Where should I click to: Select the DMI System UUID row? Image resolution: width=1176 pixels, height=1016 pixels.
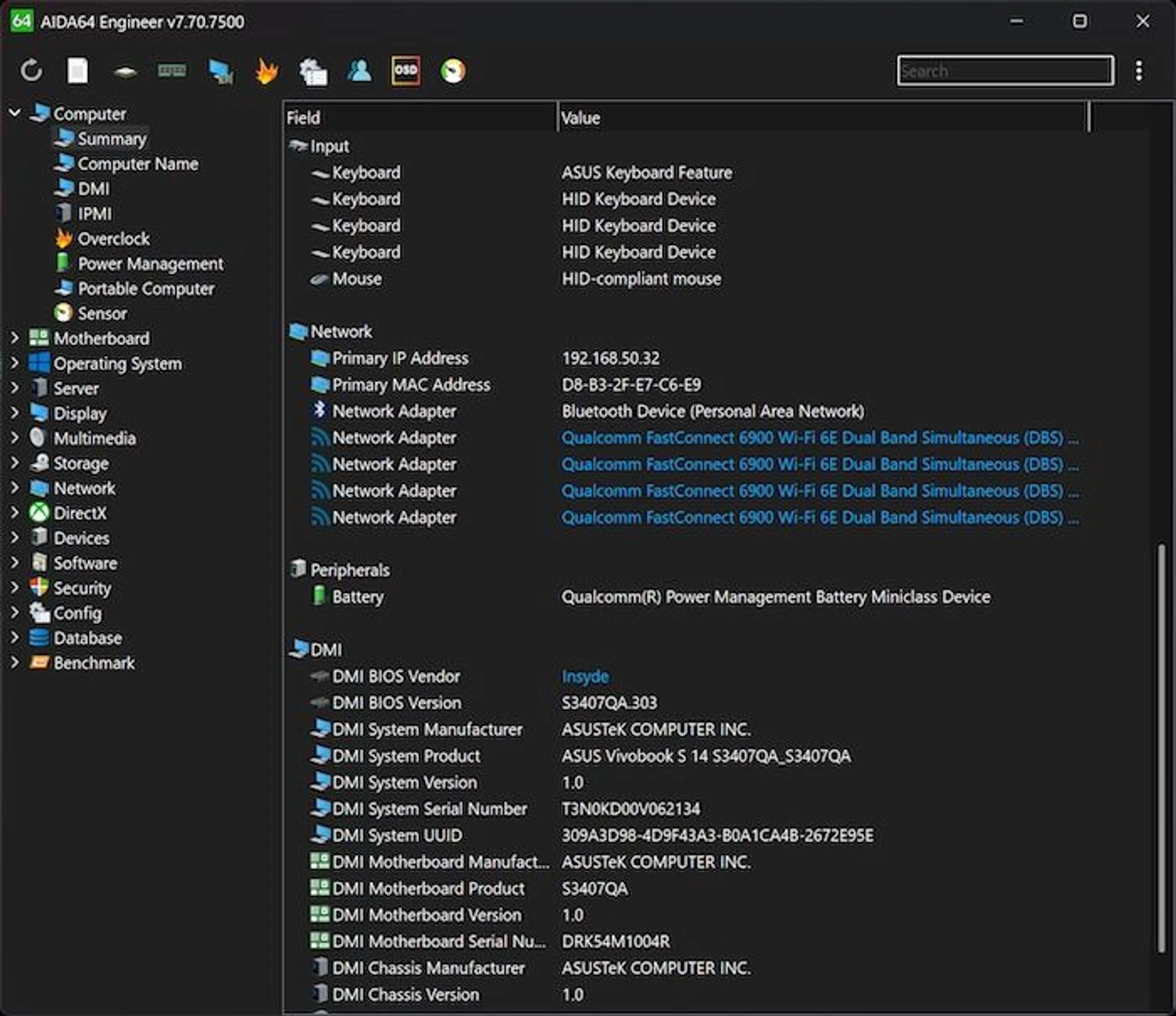click(686, 835)
